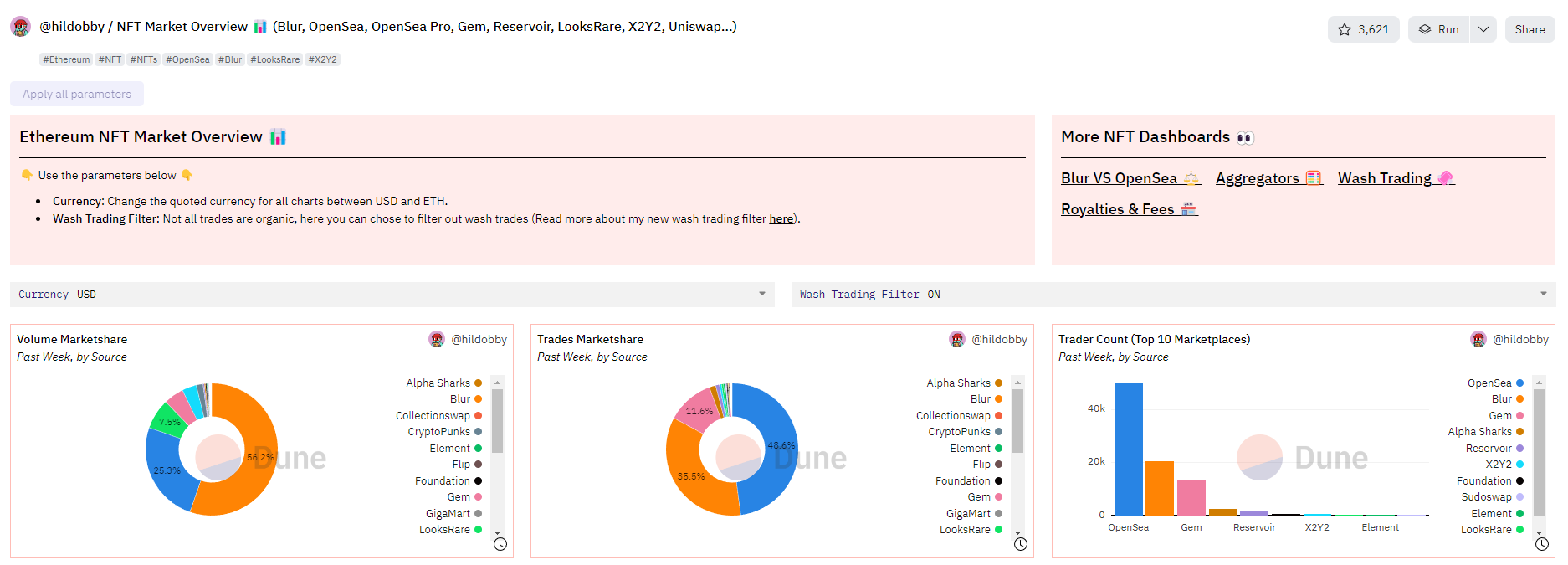Viewport: 1568px width, 565px height.
Task: Click the Share button
Action: (x=1530, y=29)
